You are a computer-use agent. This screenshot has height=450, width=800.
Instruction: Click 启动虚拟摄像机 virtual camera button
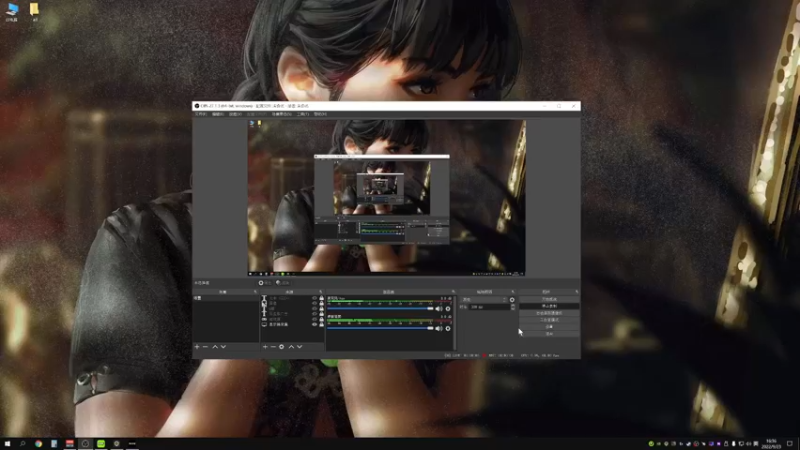(x=549, y=313)
